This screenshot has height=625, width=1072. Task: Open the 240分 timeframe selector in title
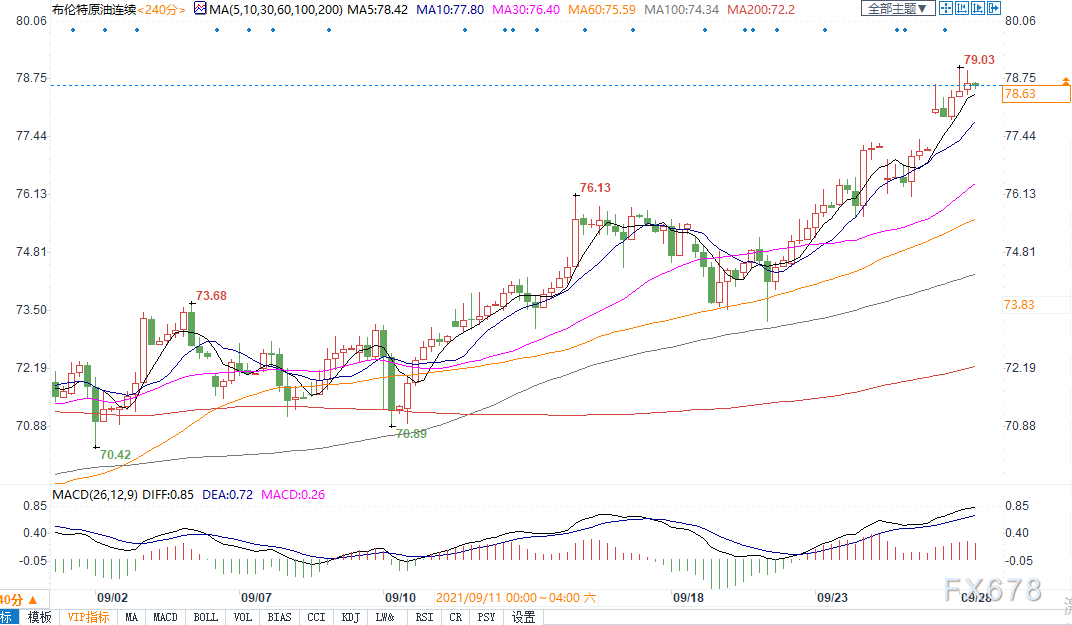click(x=162, y=9)
